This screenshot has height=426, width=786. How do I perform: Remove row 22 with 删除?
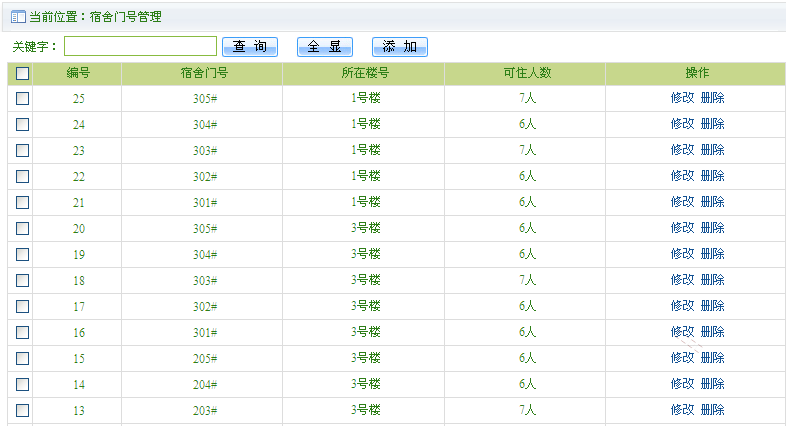pyautogui.click(x=712, y=176)
